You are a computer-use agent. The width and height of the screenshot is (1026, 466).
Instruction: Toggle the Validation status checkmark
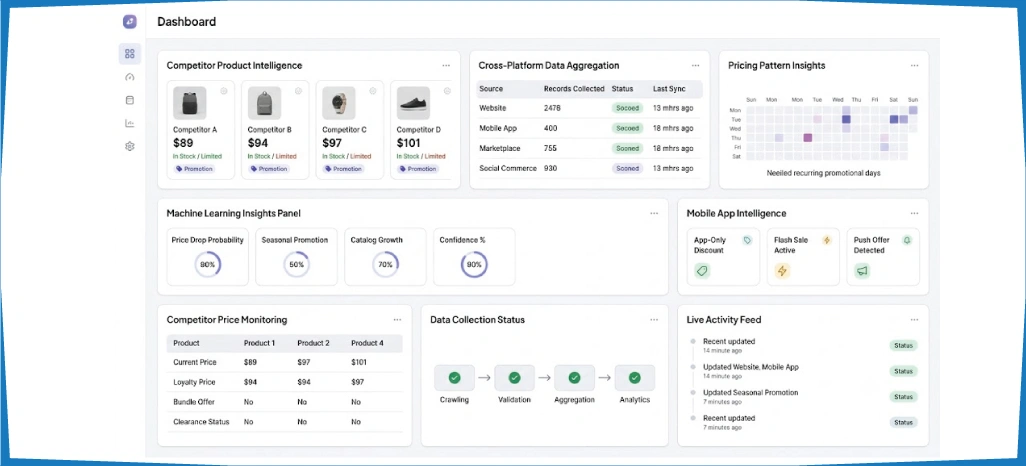pyautogui.click(x=514, y=378)
